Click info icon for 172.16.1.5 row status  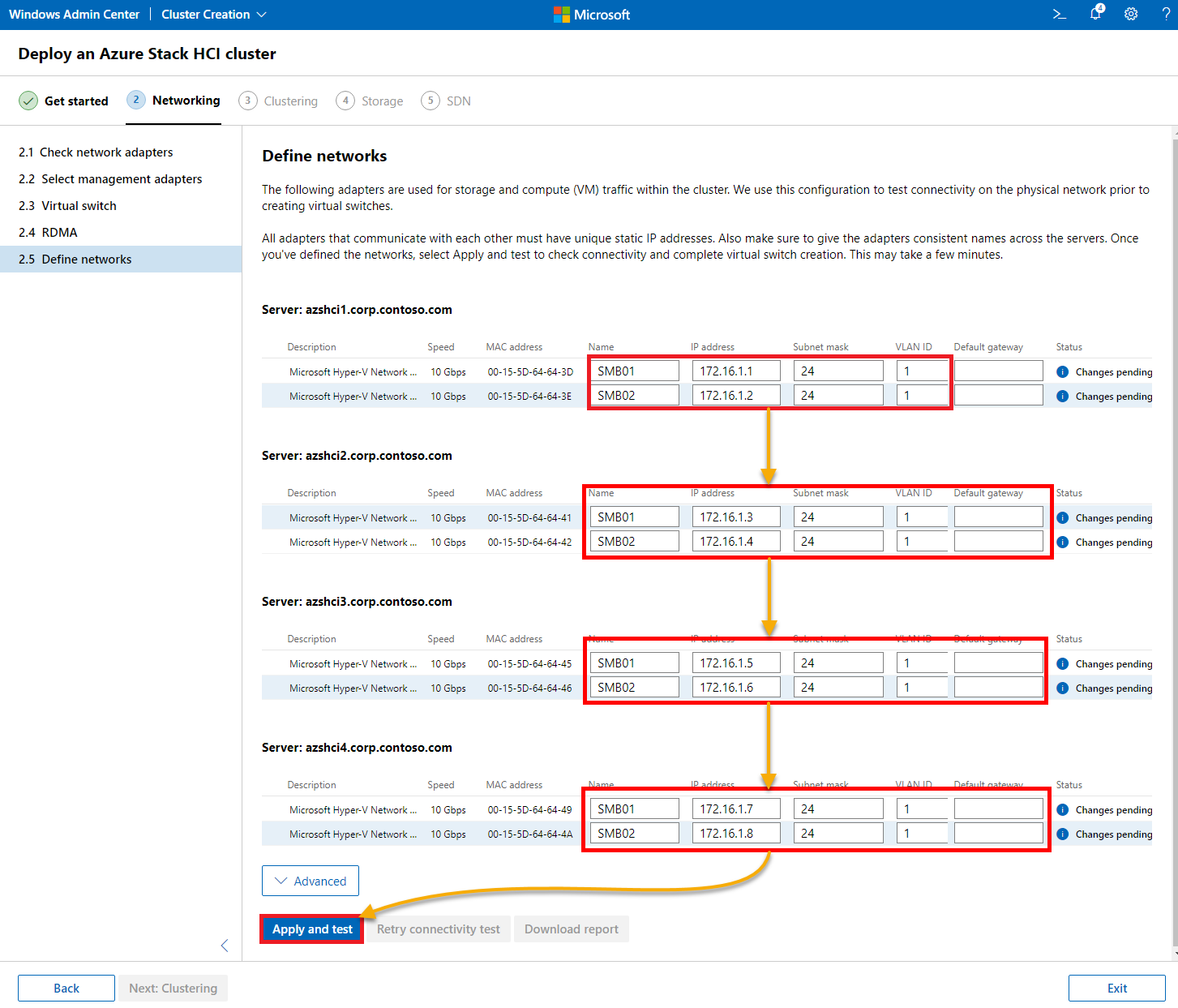click(x=1063, y=663)
